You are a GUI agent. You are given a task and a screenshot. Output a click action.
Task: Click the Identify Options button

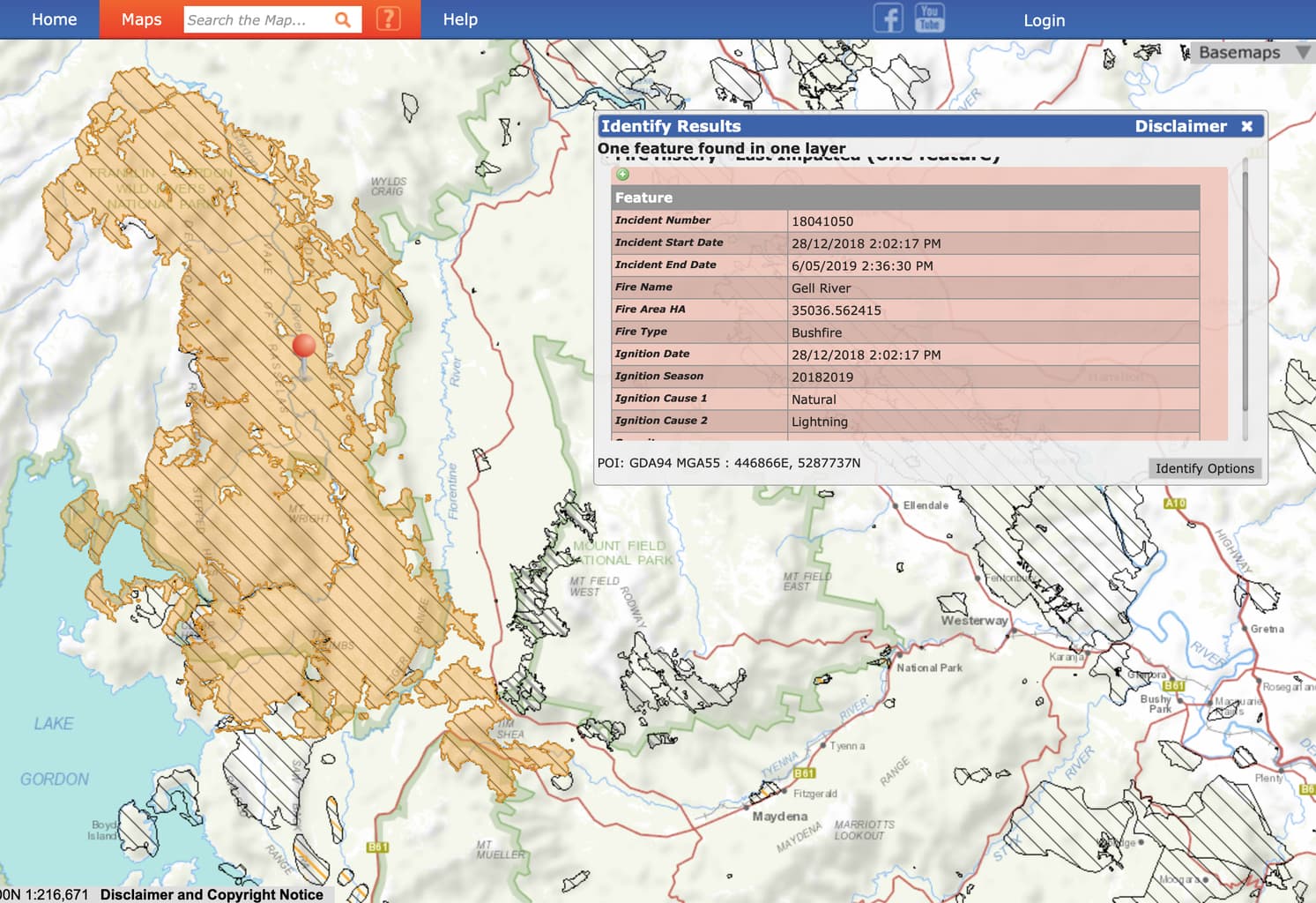tap(1204, 468)
